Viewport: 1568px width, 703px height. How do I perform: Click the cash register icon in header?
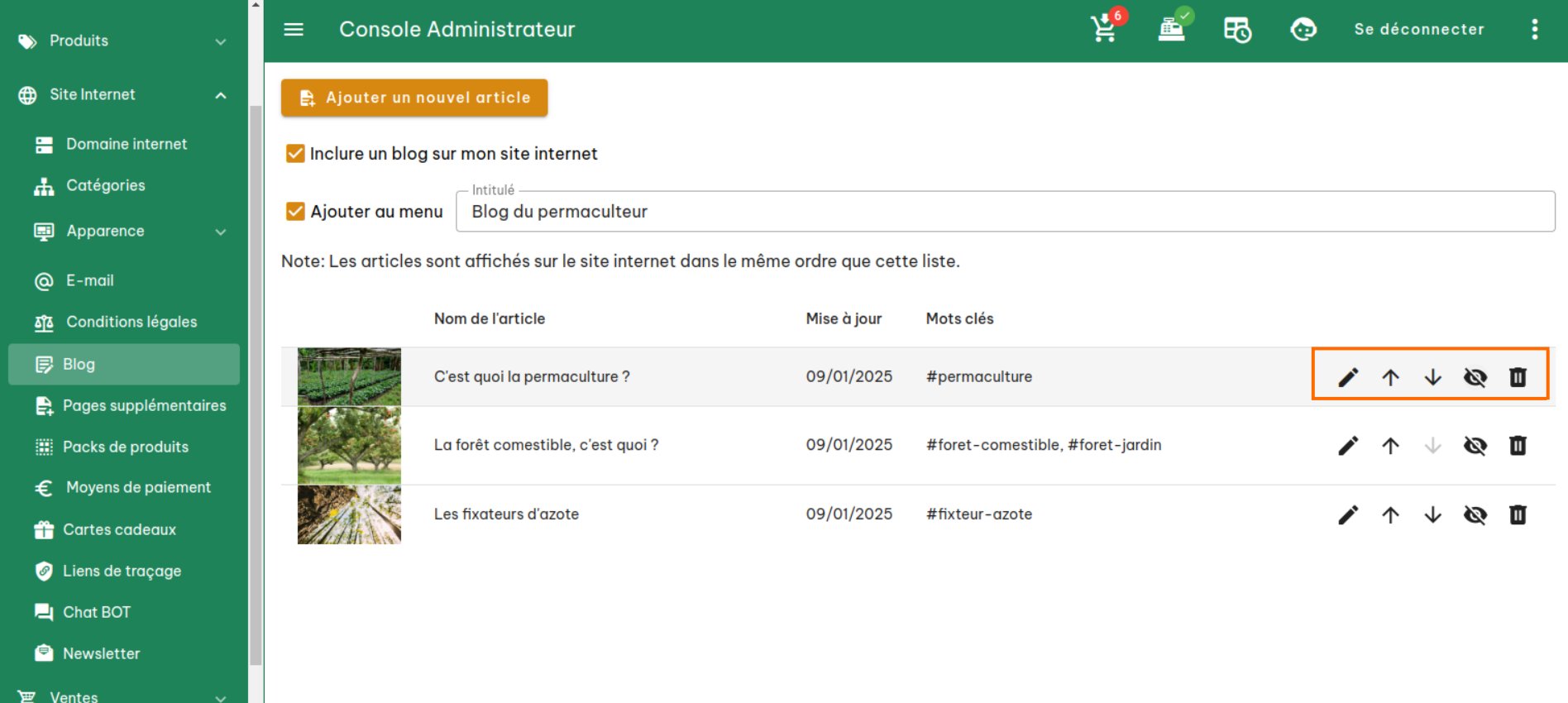tap(1171, 29)
